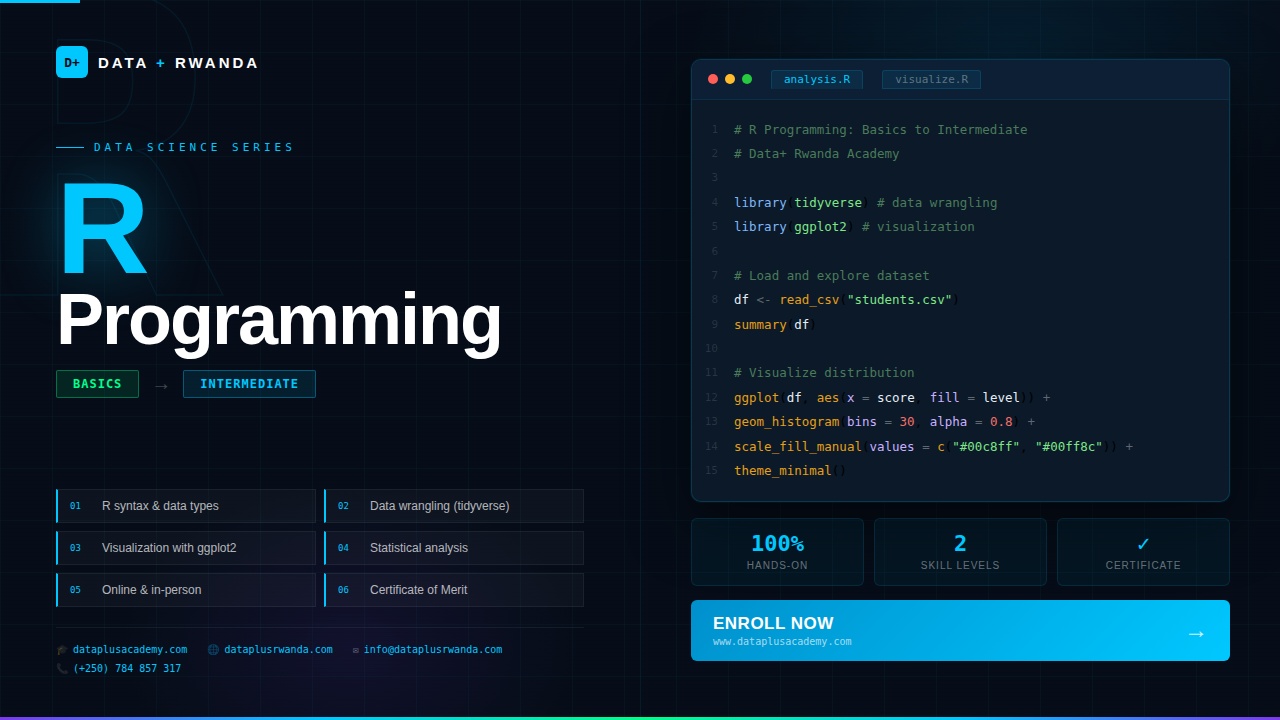Click the red dot in the code window

tap(713, 79)
